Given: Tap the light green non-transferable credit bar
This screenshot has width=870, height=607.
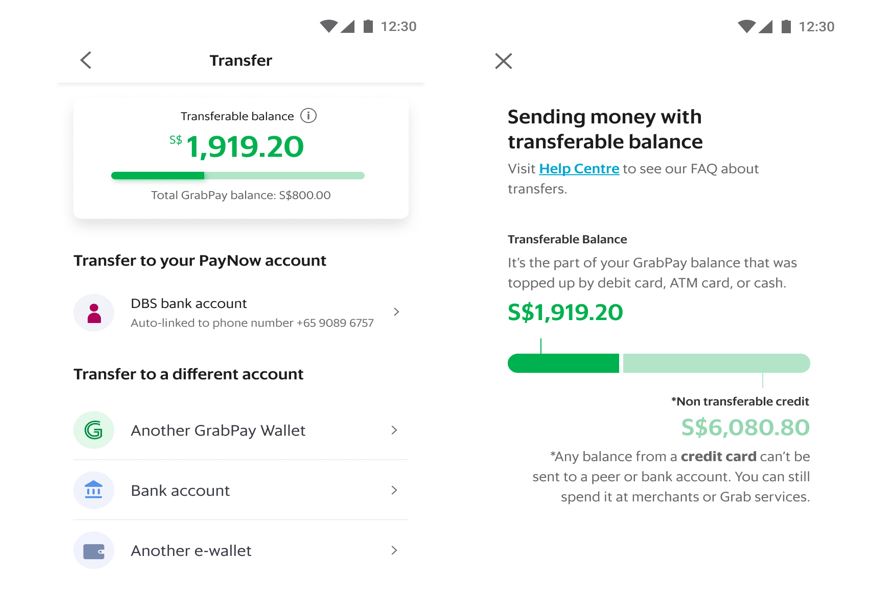Looking at the screenshot, I should [x=716, y=363].
